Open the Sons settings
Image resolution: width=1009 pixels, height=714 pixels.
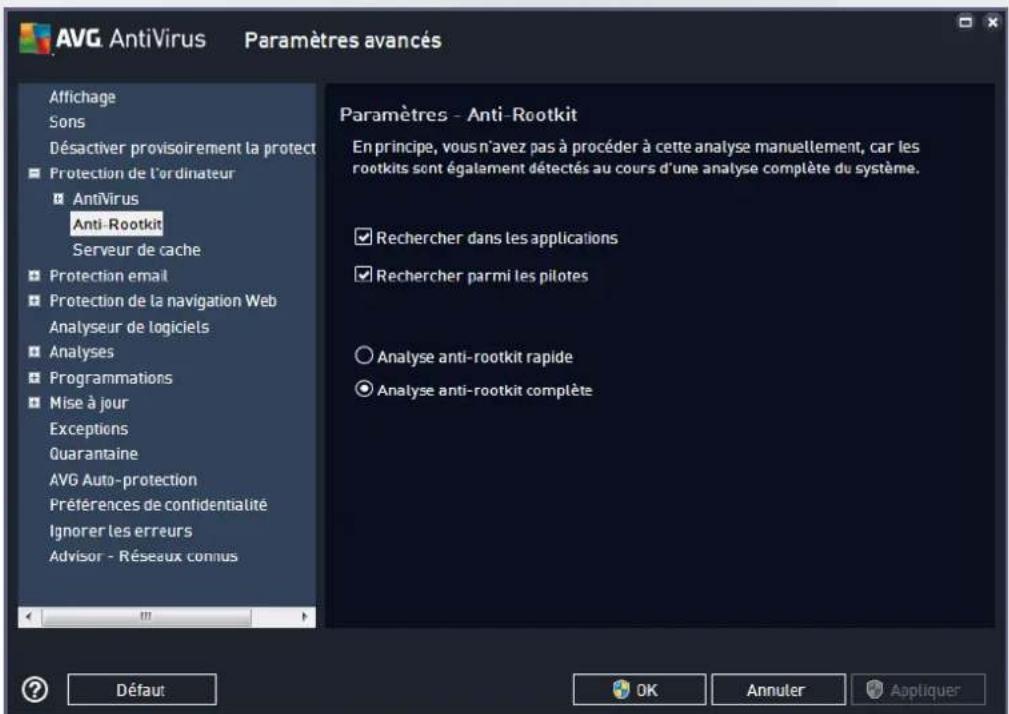67,122
